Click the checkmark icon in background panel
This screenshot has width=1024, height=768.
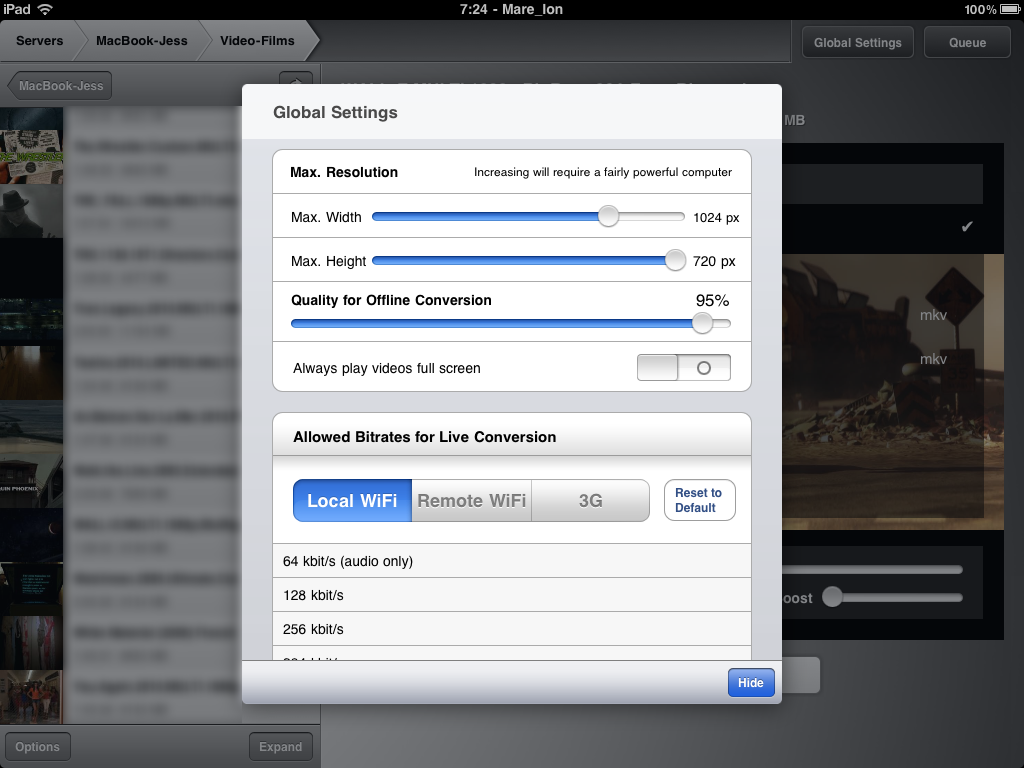pyautogui.click(x=967, y=226)
